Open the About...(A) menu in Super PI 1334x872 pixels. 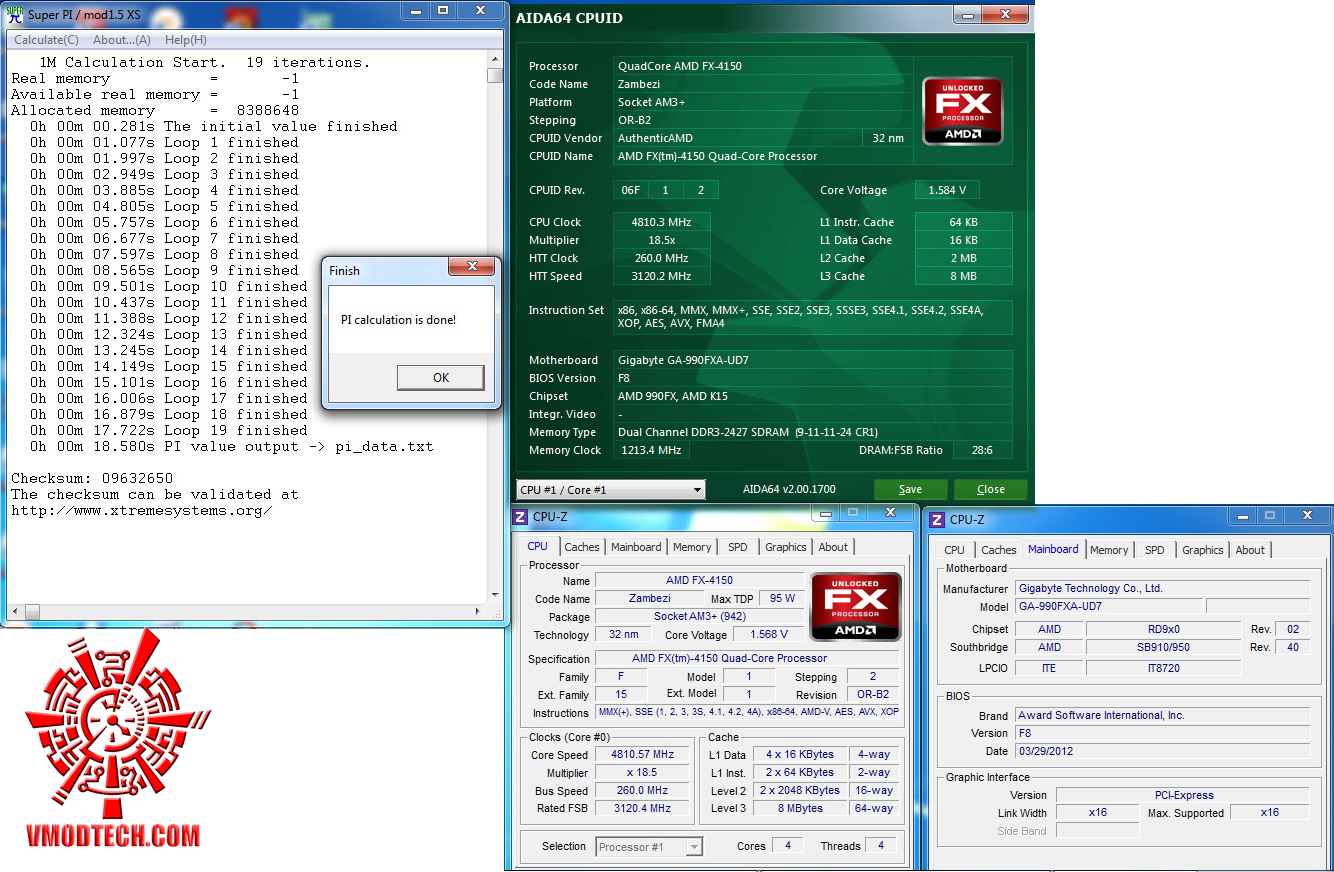[x=122, y=40]
